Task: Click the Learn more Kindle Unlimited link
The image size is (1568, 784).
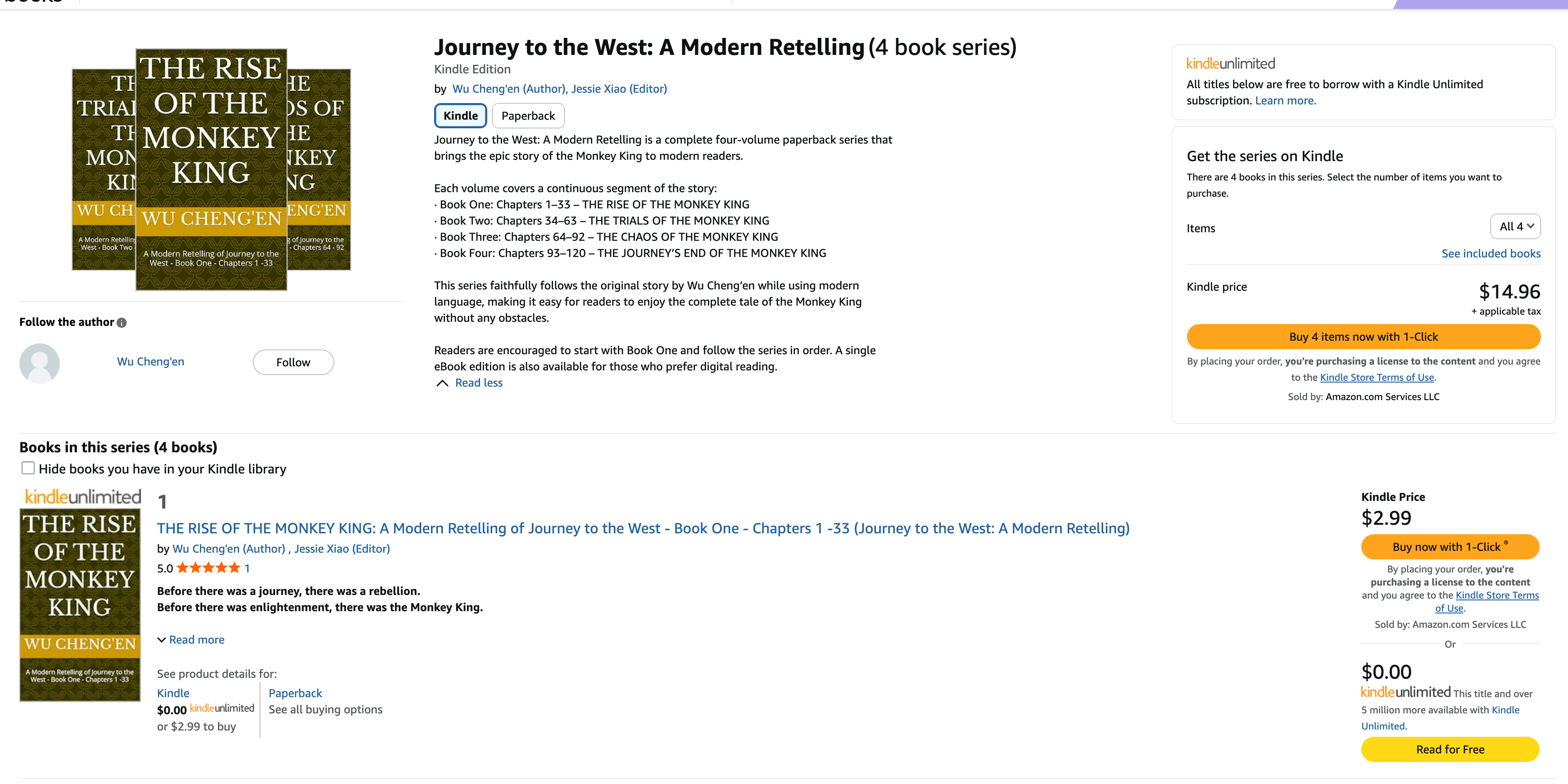Action: tap(1286, 100)
